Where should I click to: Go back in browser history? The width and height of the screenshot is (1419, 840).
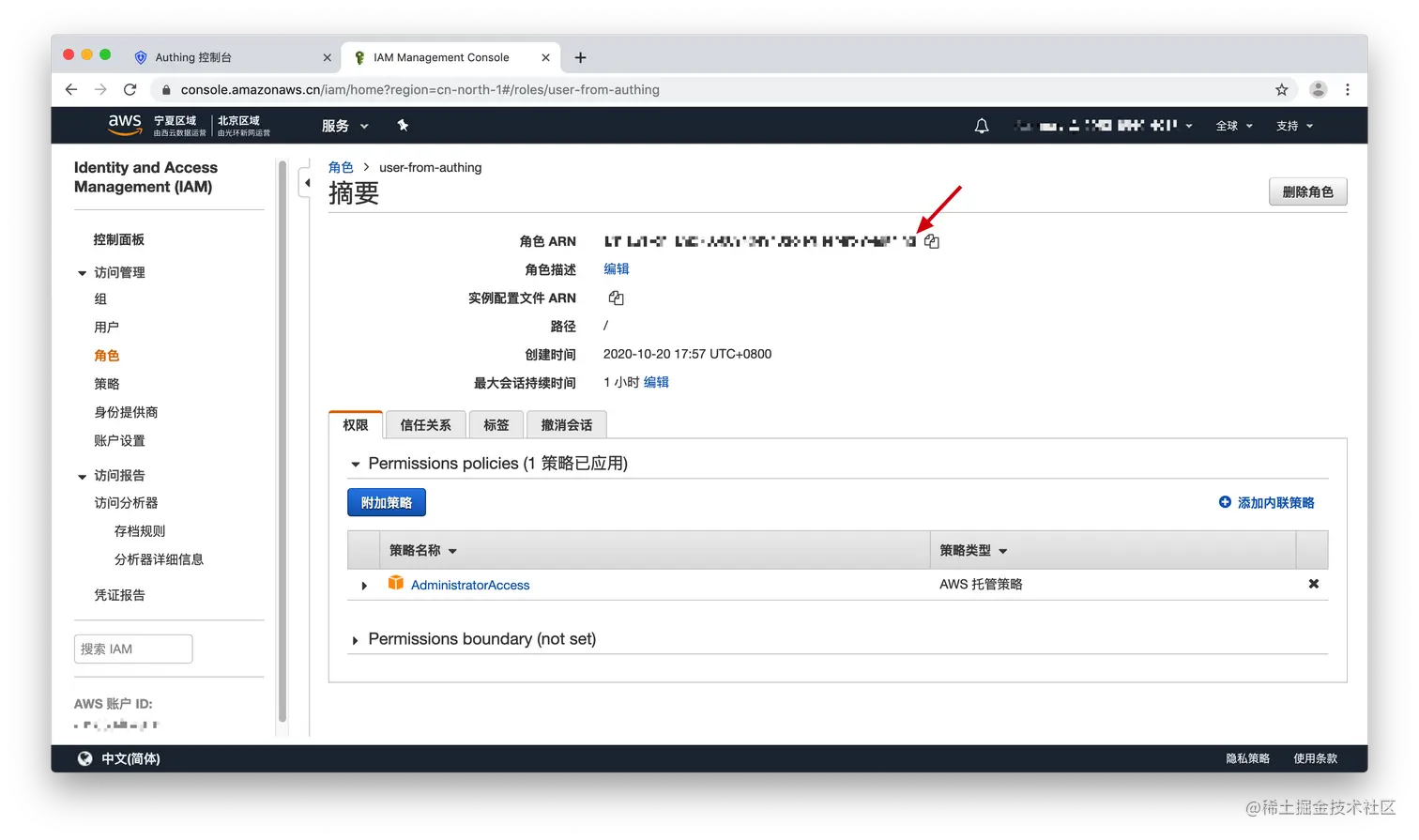tap(71, 89)
